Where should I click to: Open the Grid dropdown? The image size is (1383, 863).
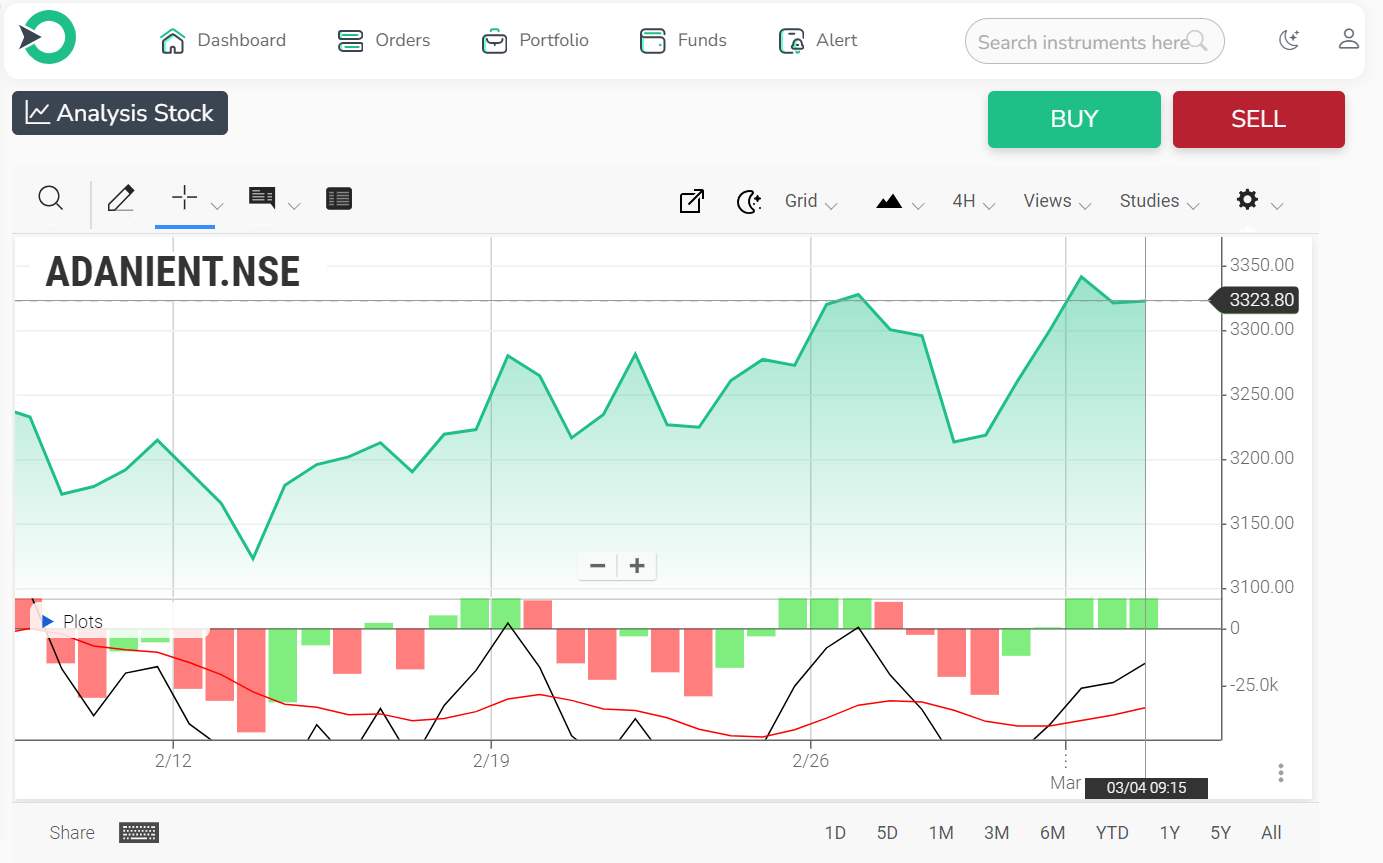(x=811, y=201)
